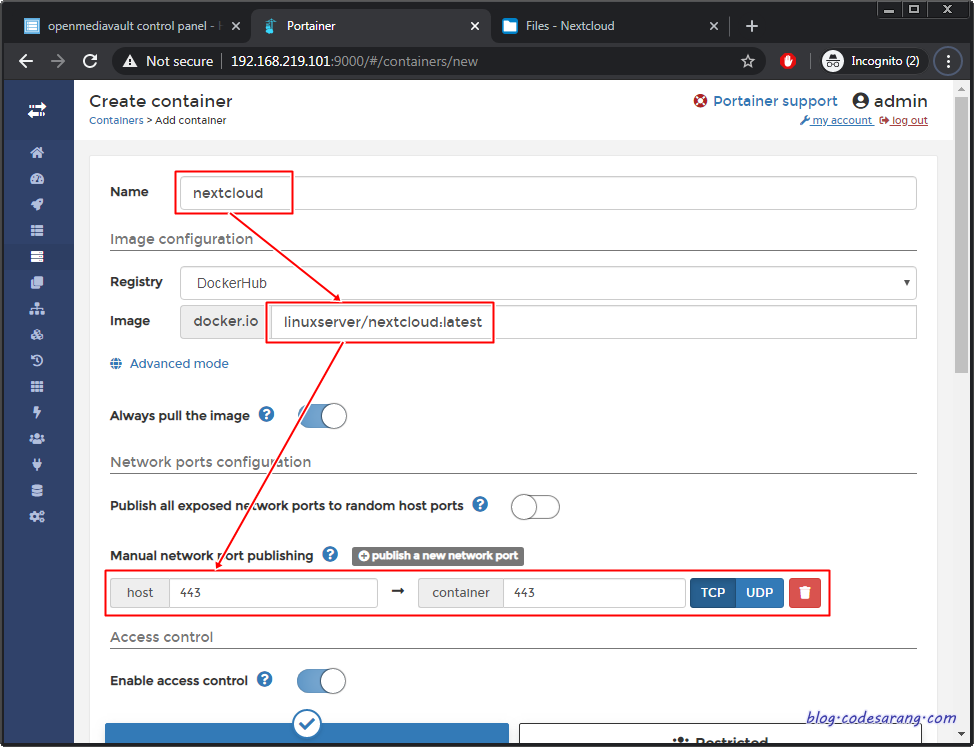The width and height of the screenshot is (974, 747).
Task: Open Images via the clone sidebar icon
Action: coord(37,283)
